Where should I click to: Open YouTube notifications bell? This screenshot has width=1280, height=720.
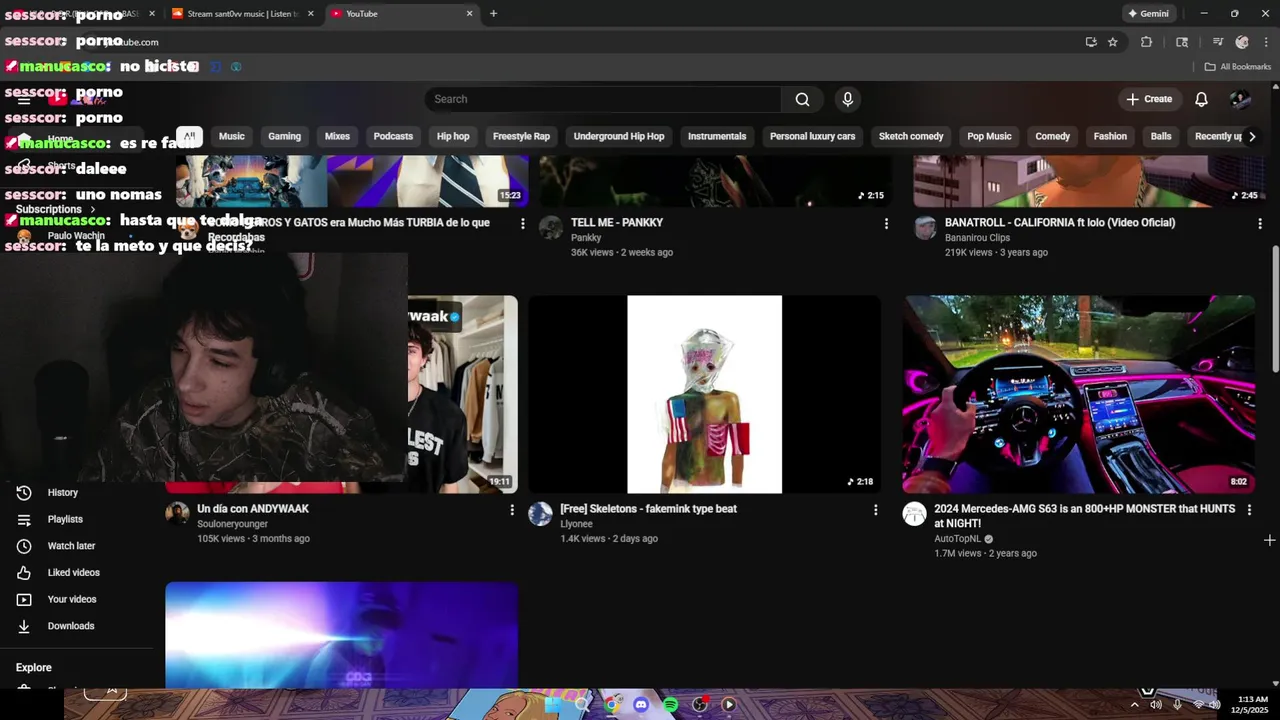1202,99
